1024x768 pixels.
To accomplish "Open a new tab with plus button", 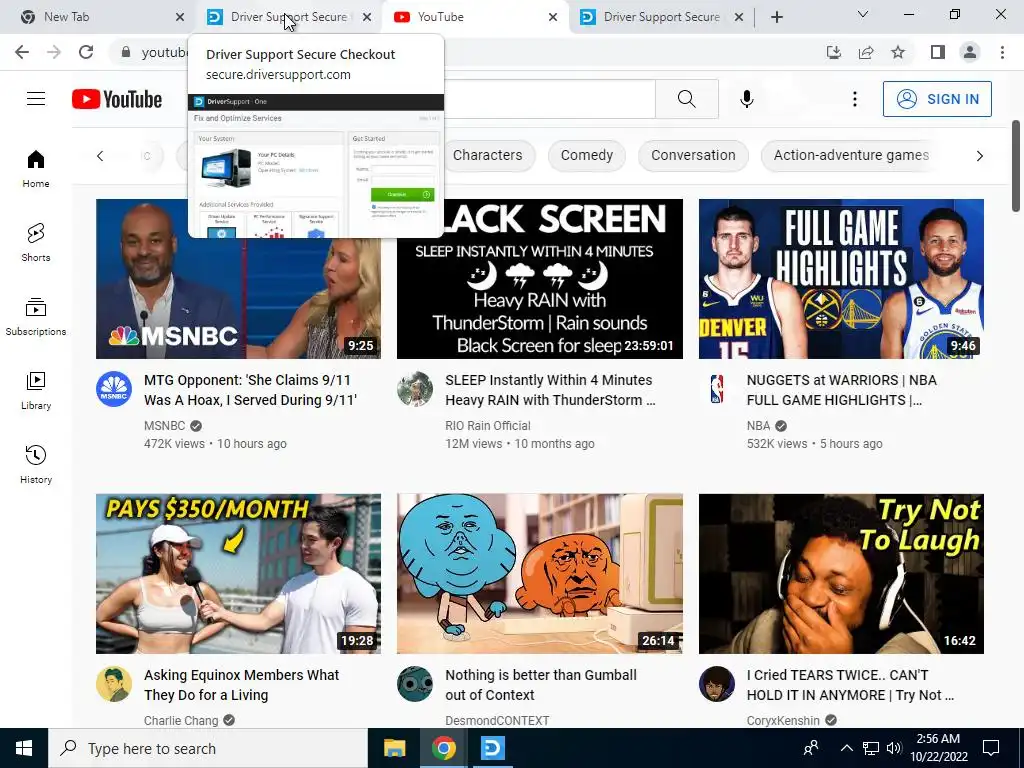I will click(x=776, y=17).
